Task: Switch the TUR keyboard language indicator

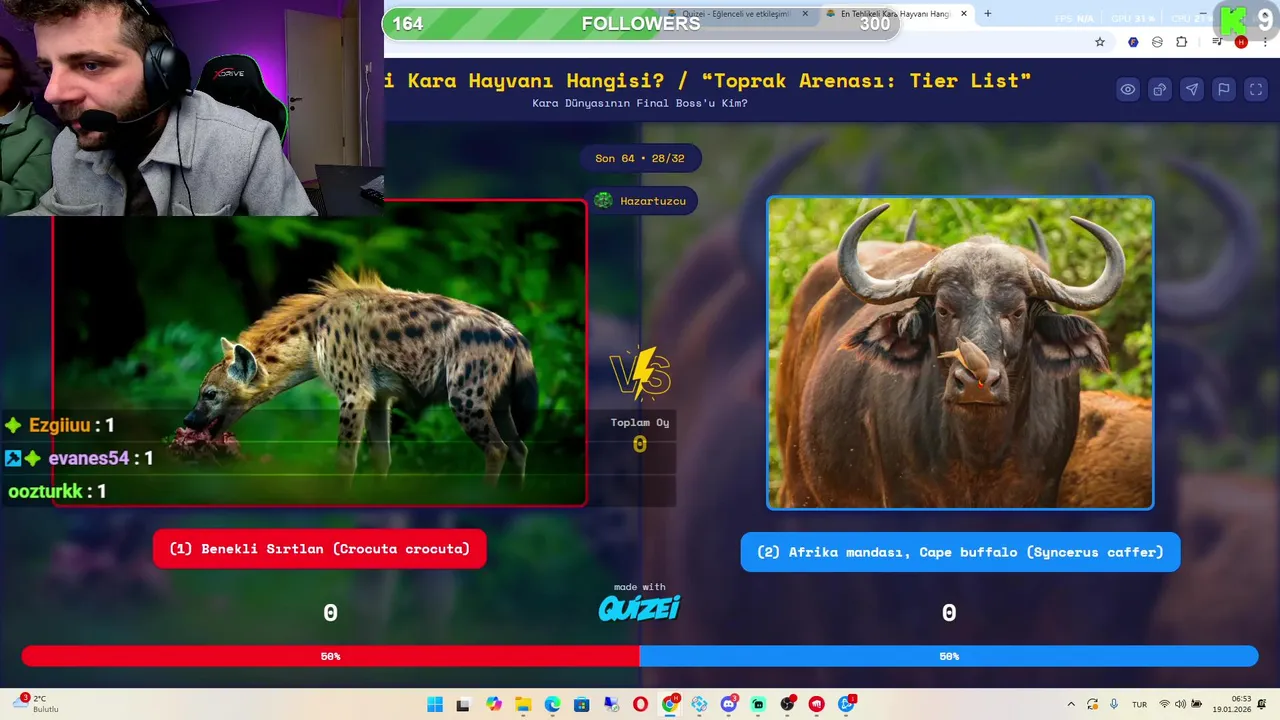Action: click(1139, 705)
